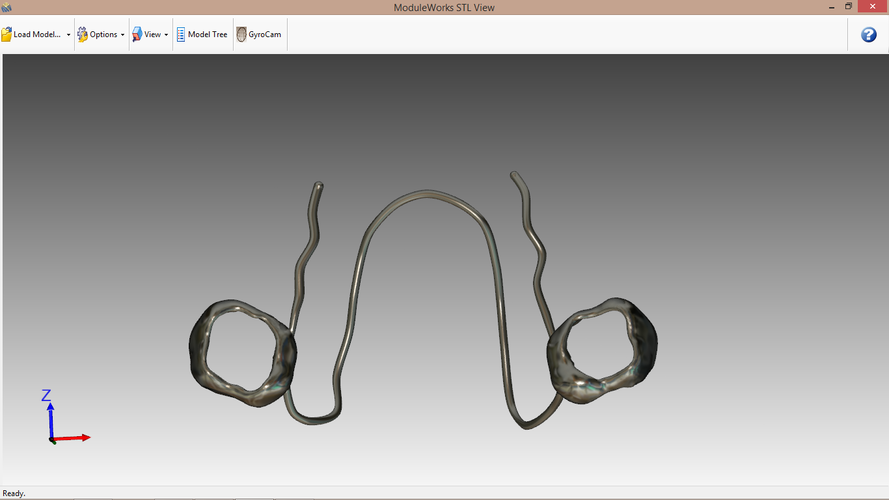The image size is (889, 500).
Task: Expand the View dropdown arrow
Action: [x=166, y=35]
